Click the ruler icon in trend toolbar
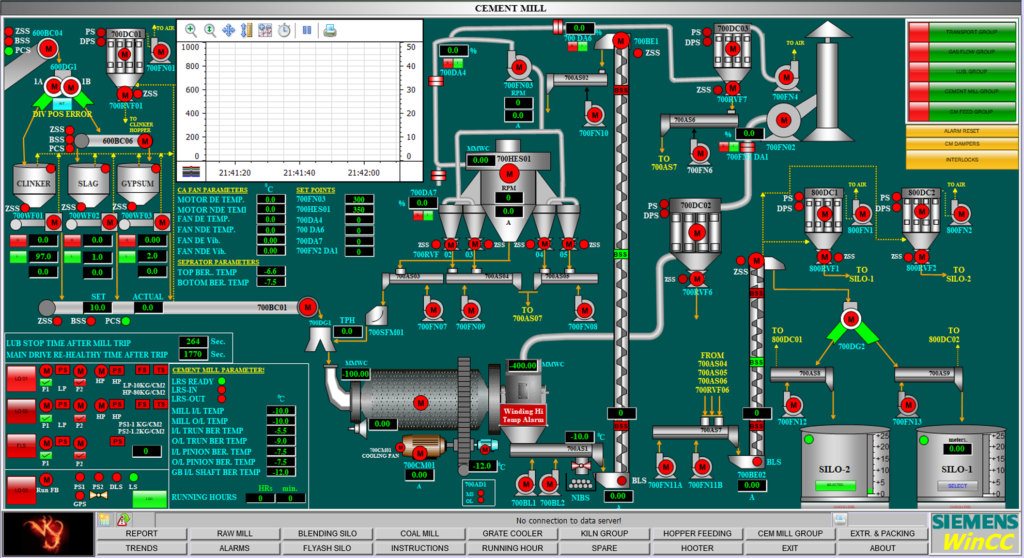1024x558 pixels. [246, 30]
